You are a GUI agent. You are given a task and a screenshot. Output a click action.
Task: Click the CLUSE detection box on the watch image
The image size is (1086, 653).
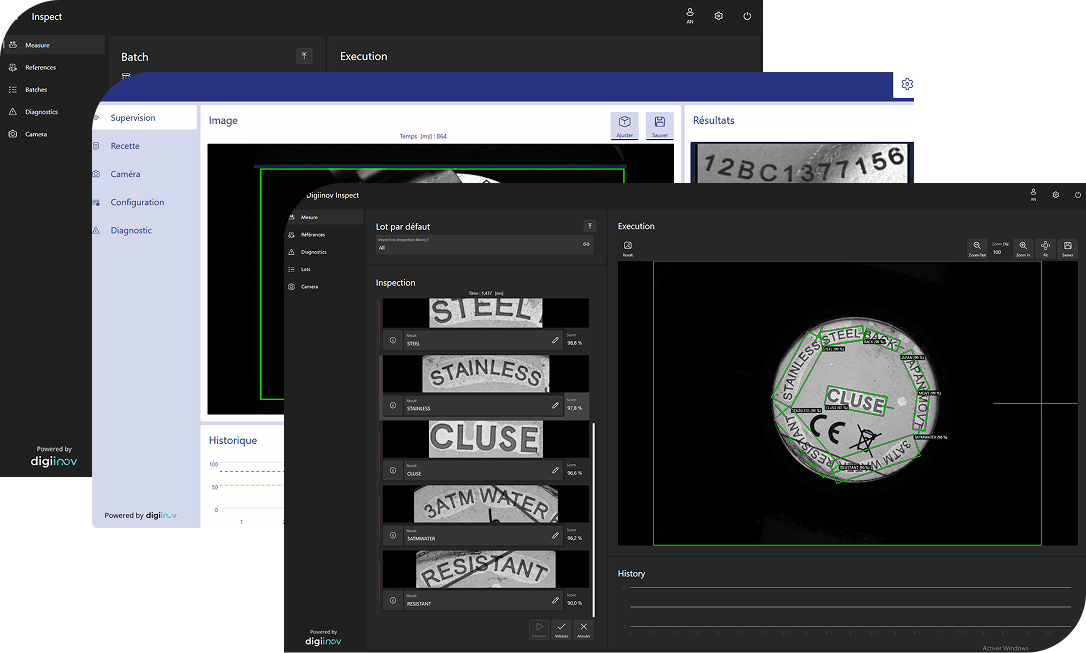coord(856,400)
